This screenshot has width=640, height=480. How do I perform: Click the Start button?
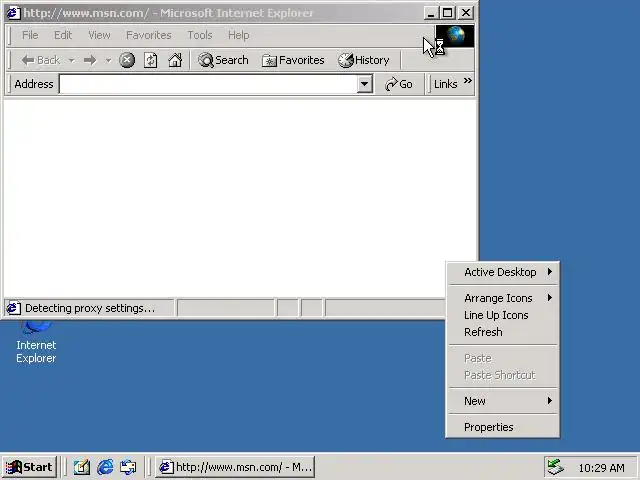click(x=29, y=467)
